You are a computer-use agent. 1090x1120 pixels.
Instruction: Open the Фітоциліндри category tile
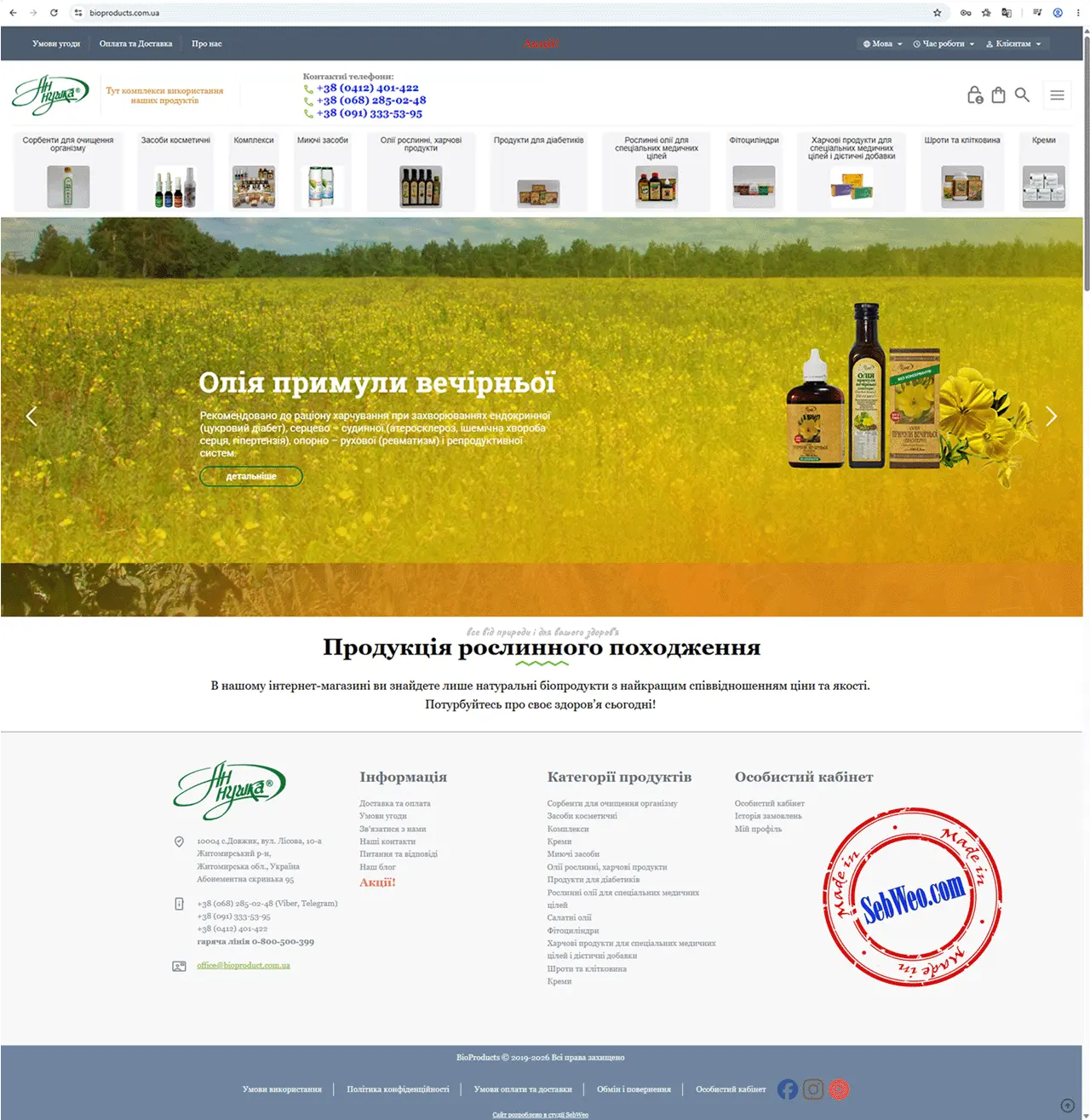754,171
